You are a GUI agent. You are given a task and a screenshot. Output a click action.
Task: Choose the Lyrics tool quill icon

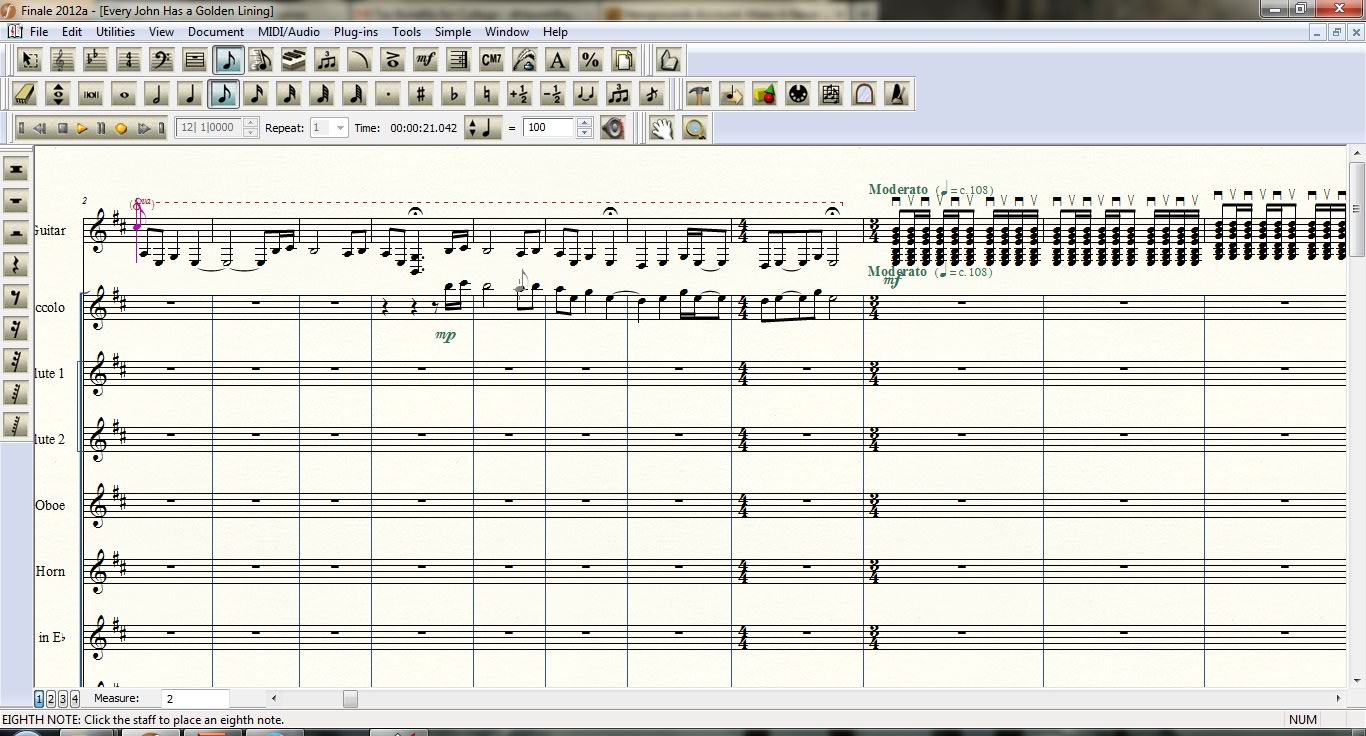(524, 60)
